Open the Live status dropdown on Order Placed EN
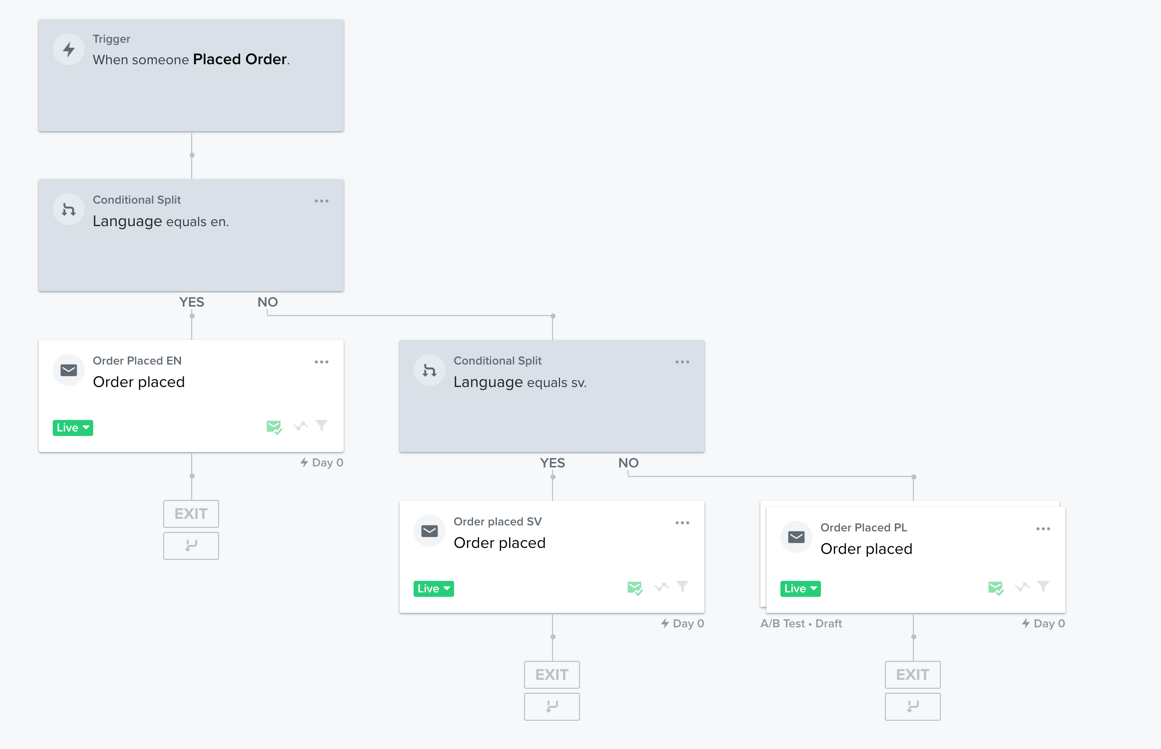 click(x=72, y=427)
